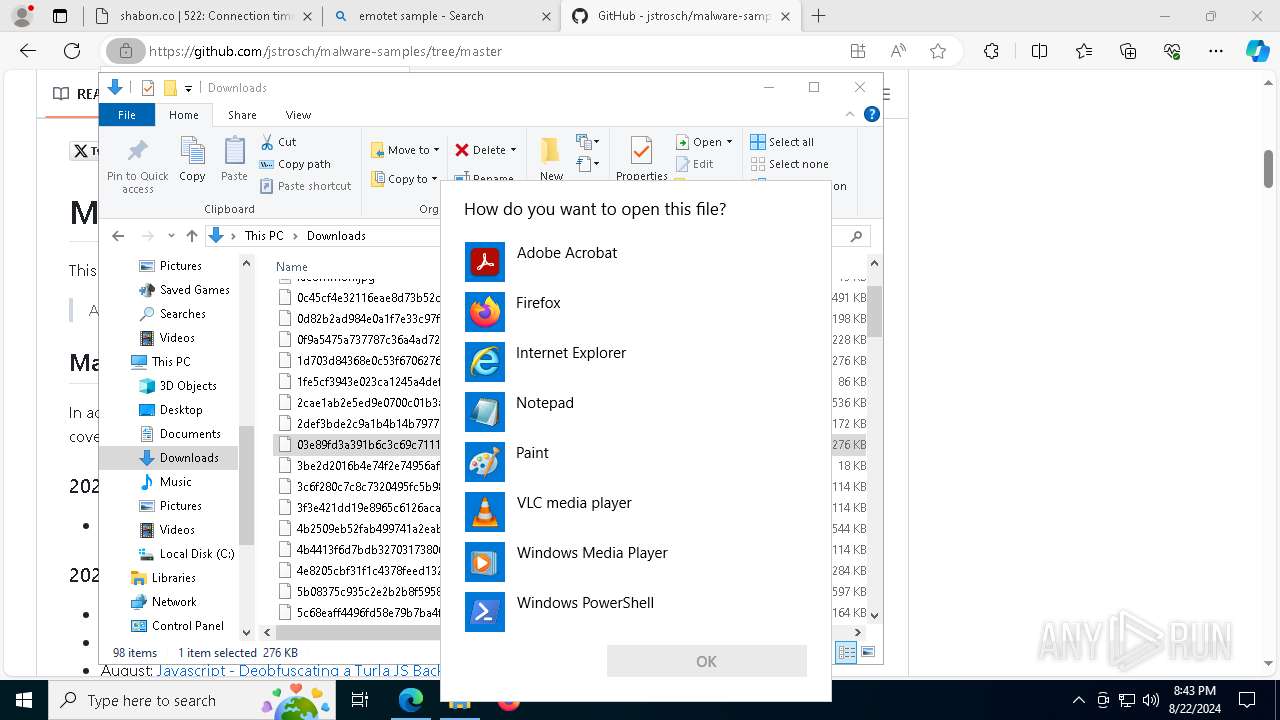This screenshot has height=720, width=1280.
Task: Click Downloads in the address breadcrumb
Action: 336,236
